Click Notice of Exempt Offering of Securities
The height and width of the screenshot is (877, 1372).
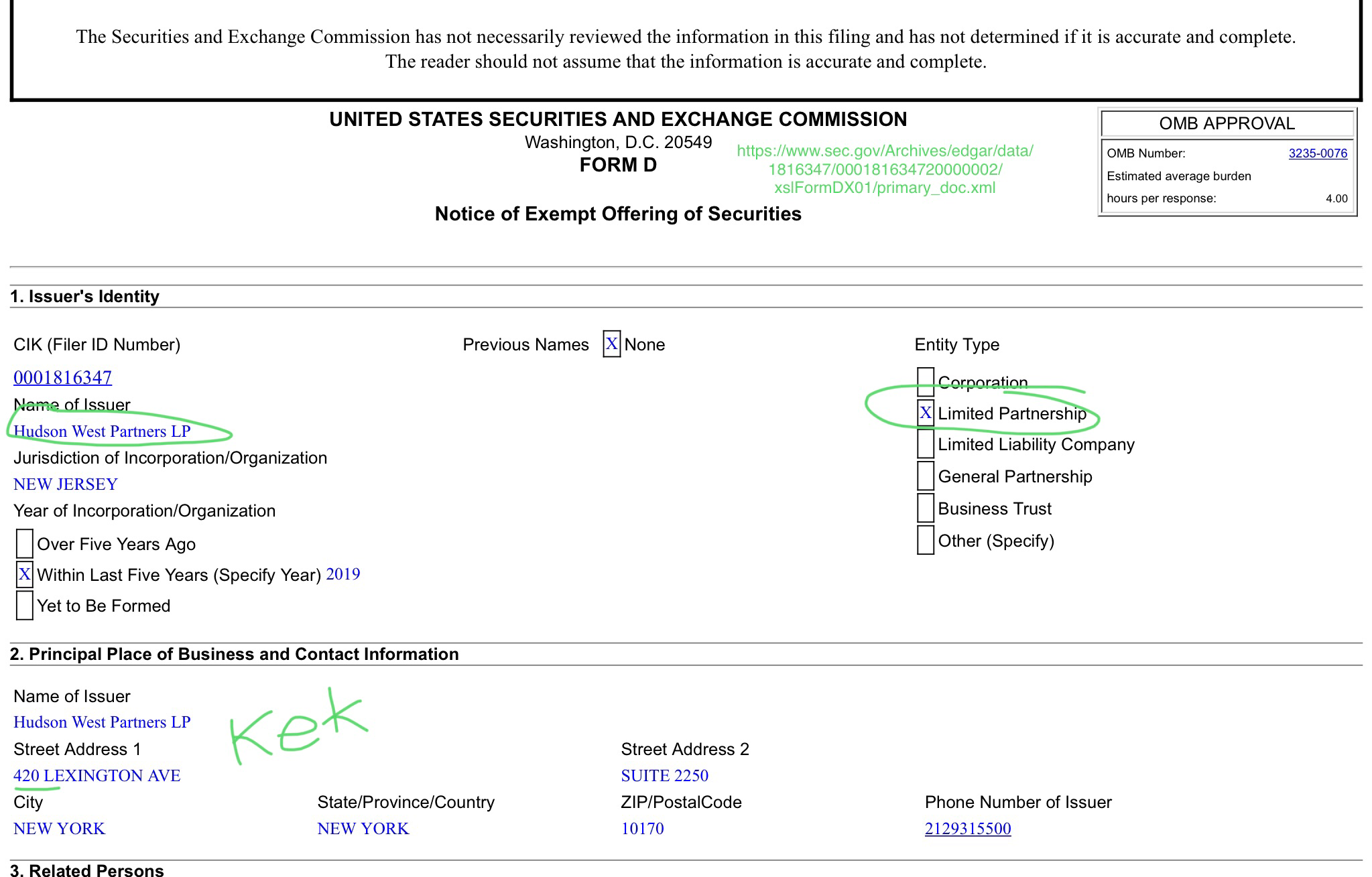pyautogui.click(x=618, y=214)
